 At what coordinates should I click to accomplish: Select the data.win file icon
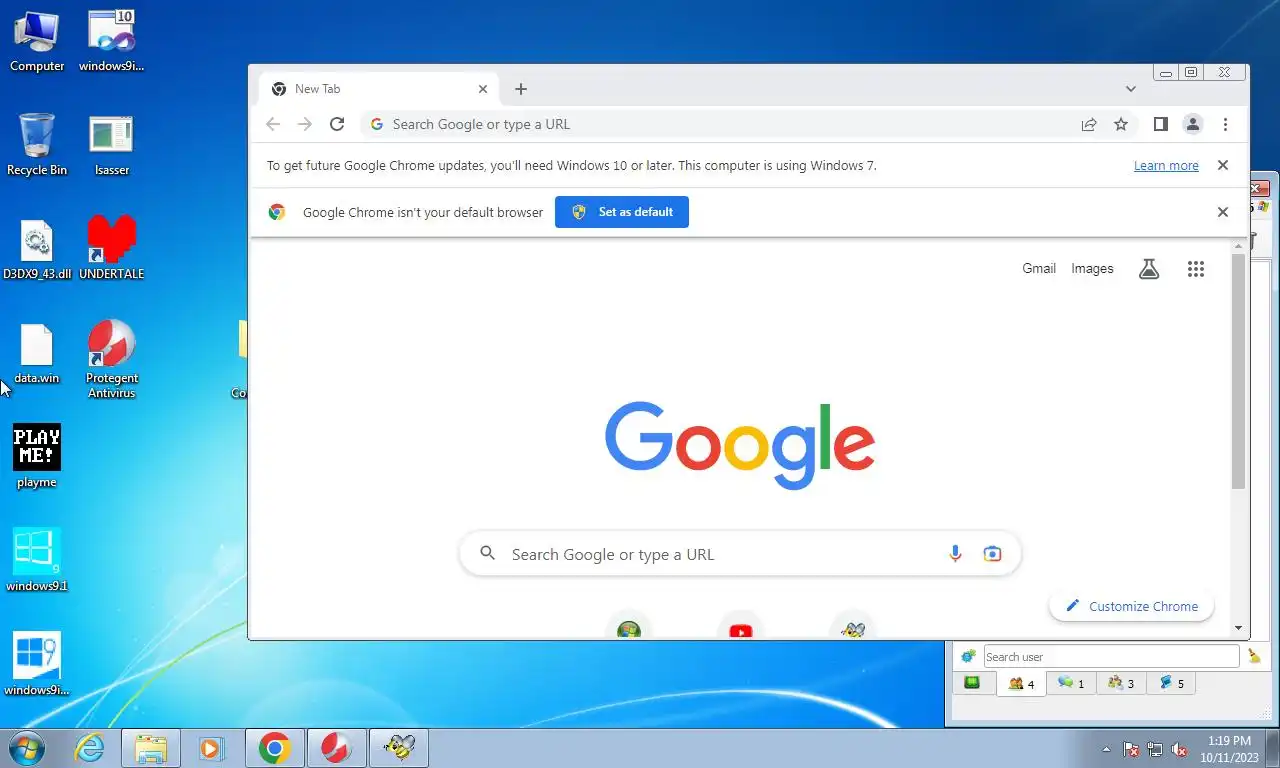37,353
